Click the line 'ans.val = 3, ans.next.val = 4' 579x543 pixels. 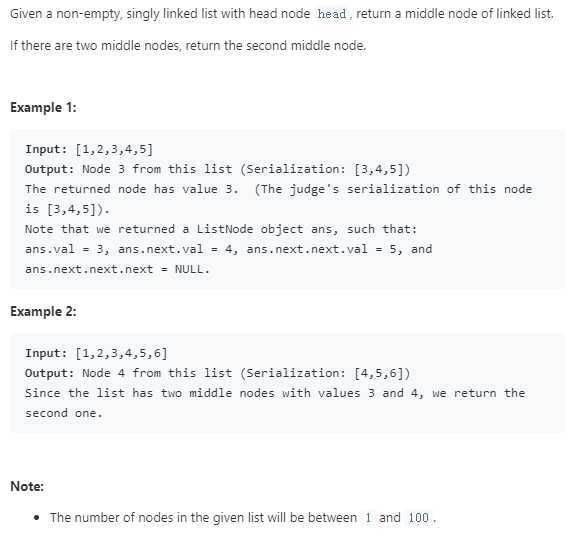coord(229,249)
